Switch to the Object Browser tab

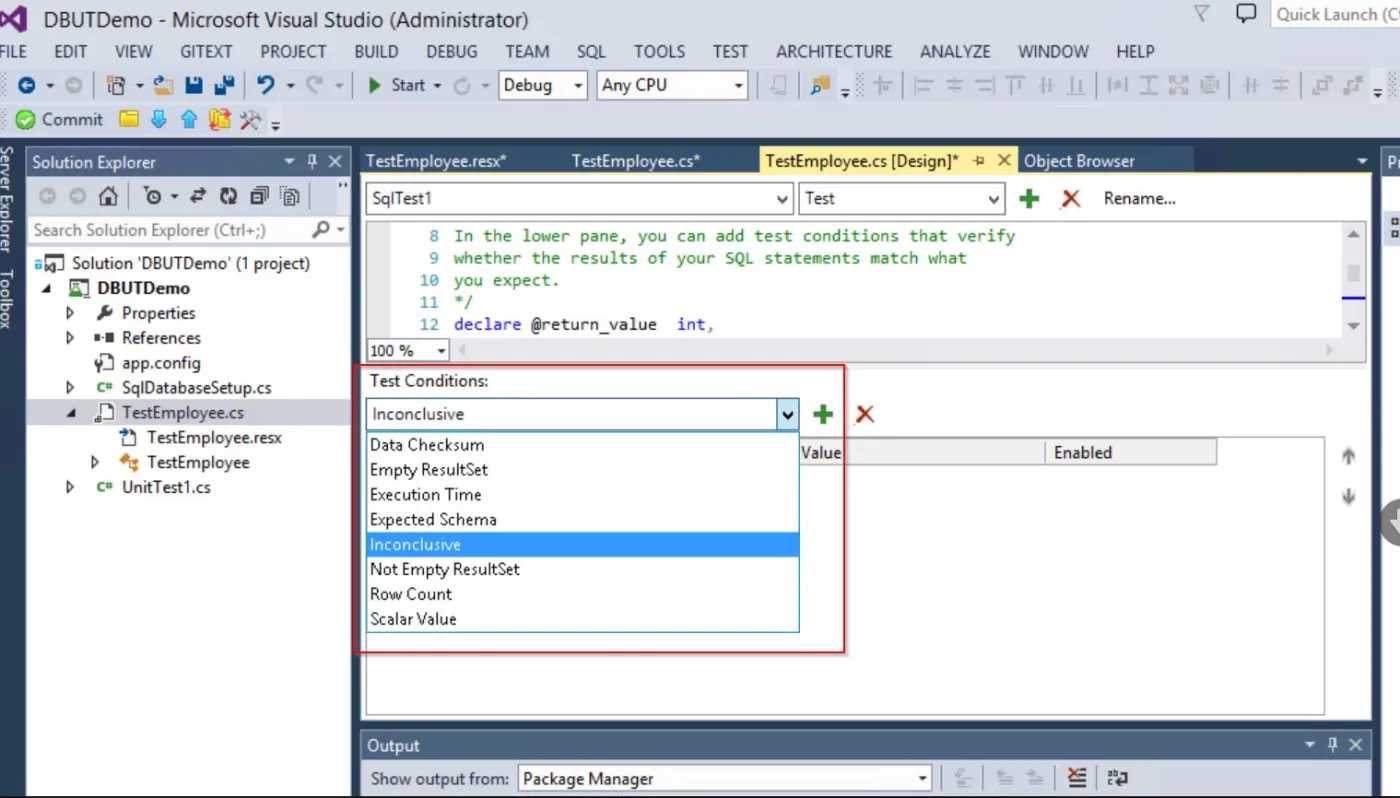click(1079, 161)
